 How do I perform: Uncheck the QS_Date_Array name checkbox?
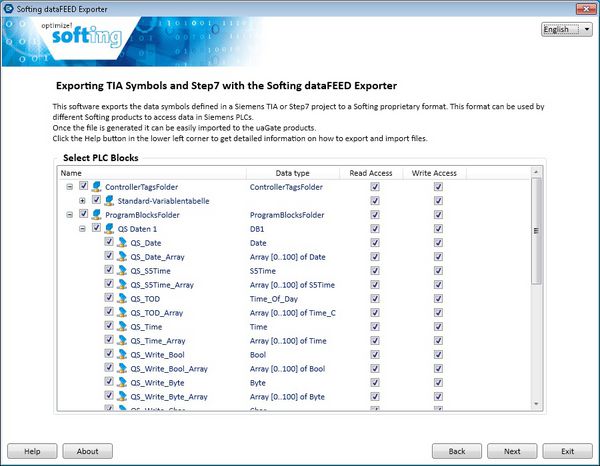coord(108,257)
